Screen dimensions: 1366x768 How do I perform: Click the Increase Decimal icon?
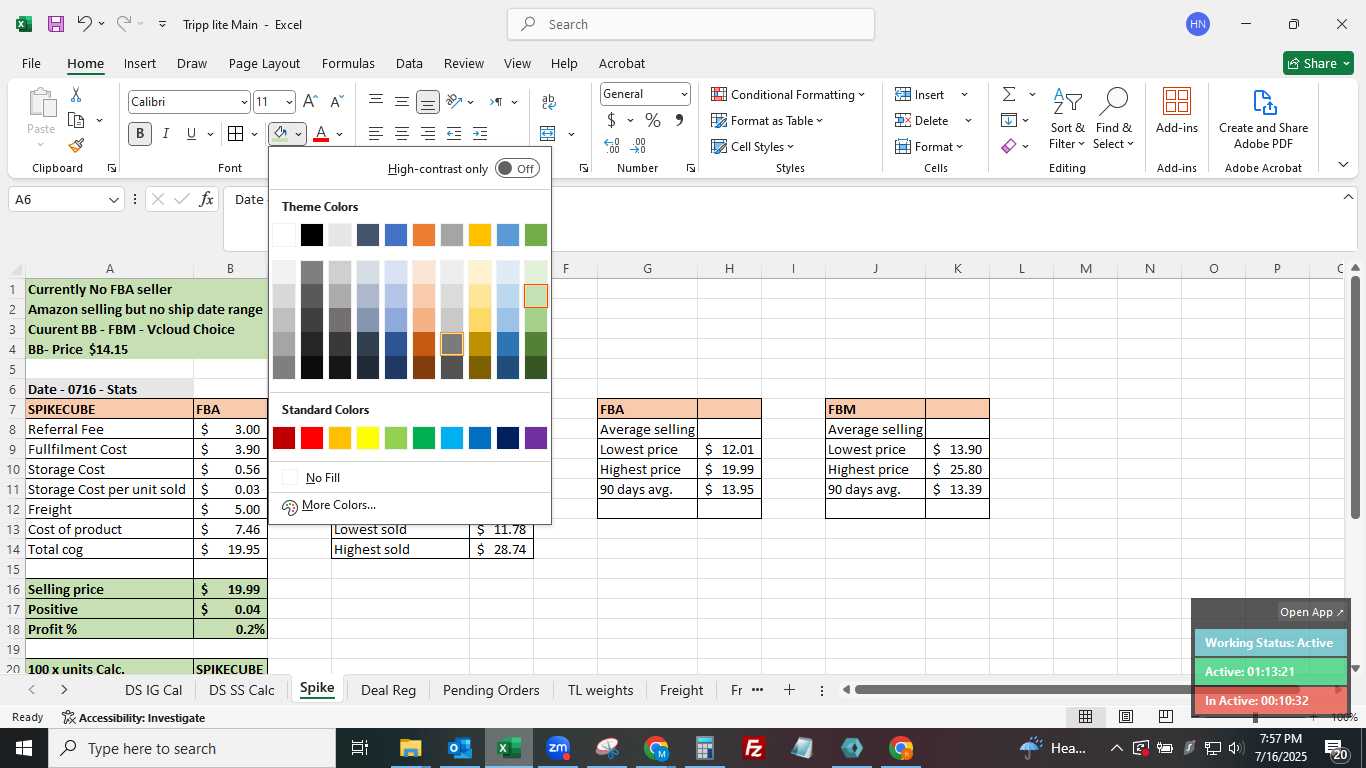click(x=612, y=146)
